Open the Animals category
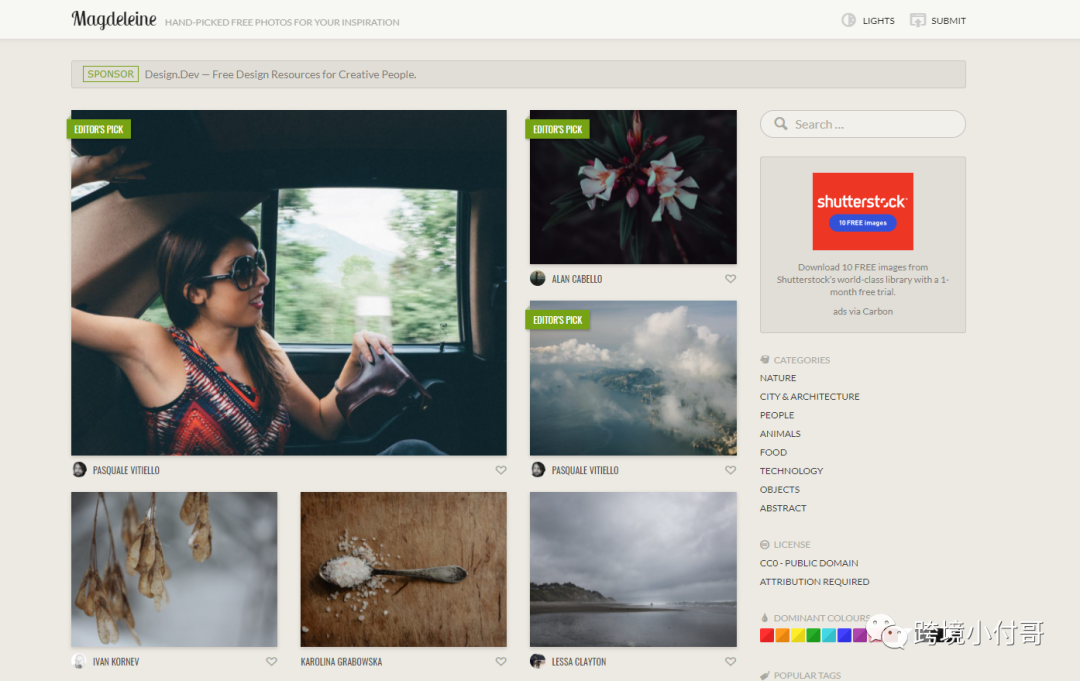 780,434
